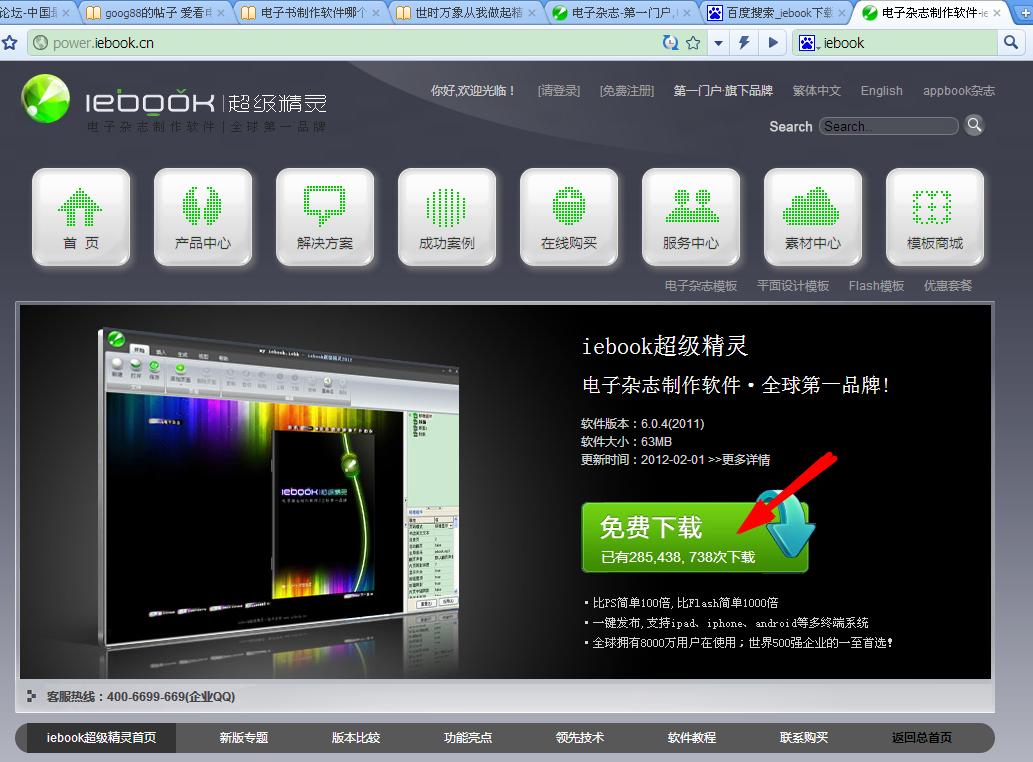Open the 首页 home nav icon
The height and width of the screenshot is (762, 1033).
pos(81,217)
